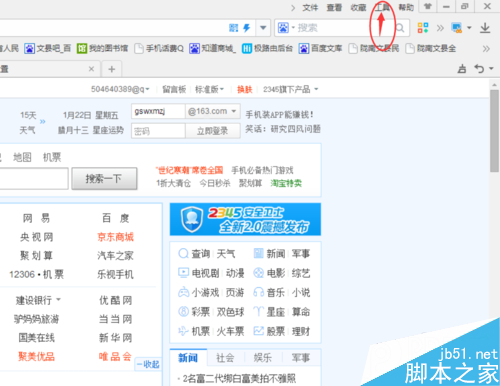
Task: Click the magnifier icon beside 查询
Action: point(183,254)
